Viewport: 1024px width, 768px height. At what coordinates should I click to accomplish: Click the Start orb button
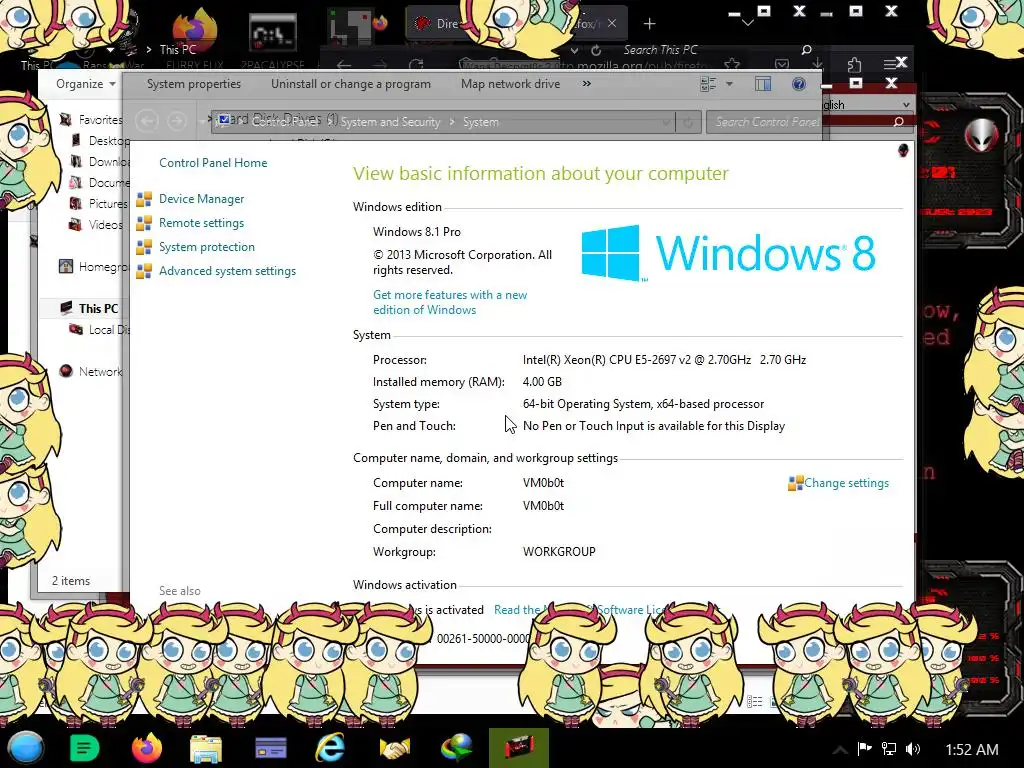coord(26,748)
